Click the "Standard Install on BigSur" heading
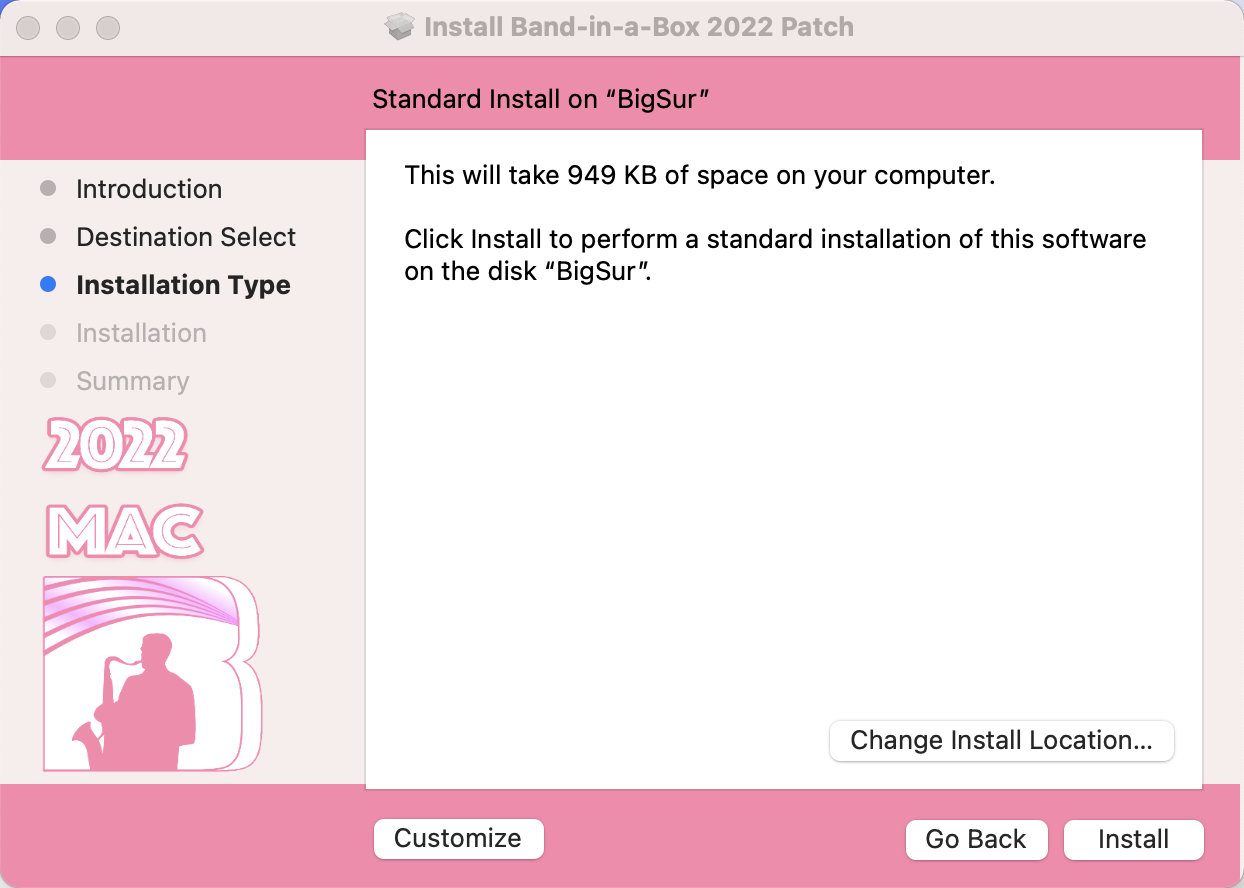Screen dimensions: 1244x888 (x=541, y=99)
